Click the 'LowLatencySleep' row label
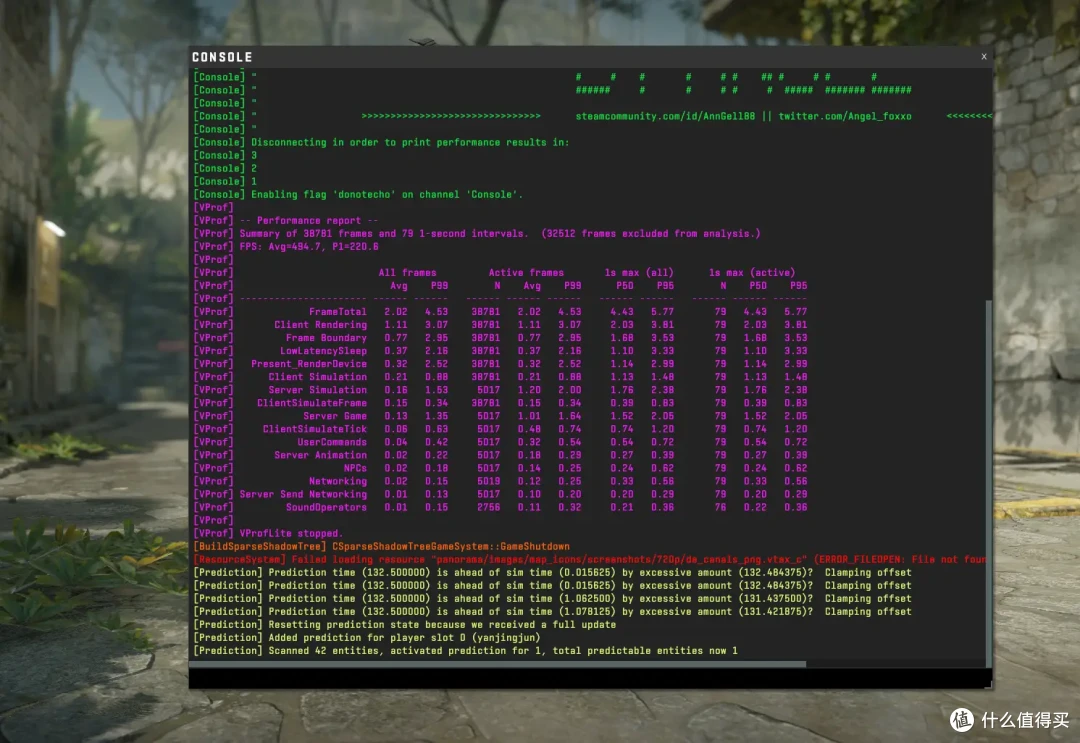Viewport: 1080px width, 743px height. [x=323, y=351]
